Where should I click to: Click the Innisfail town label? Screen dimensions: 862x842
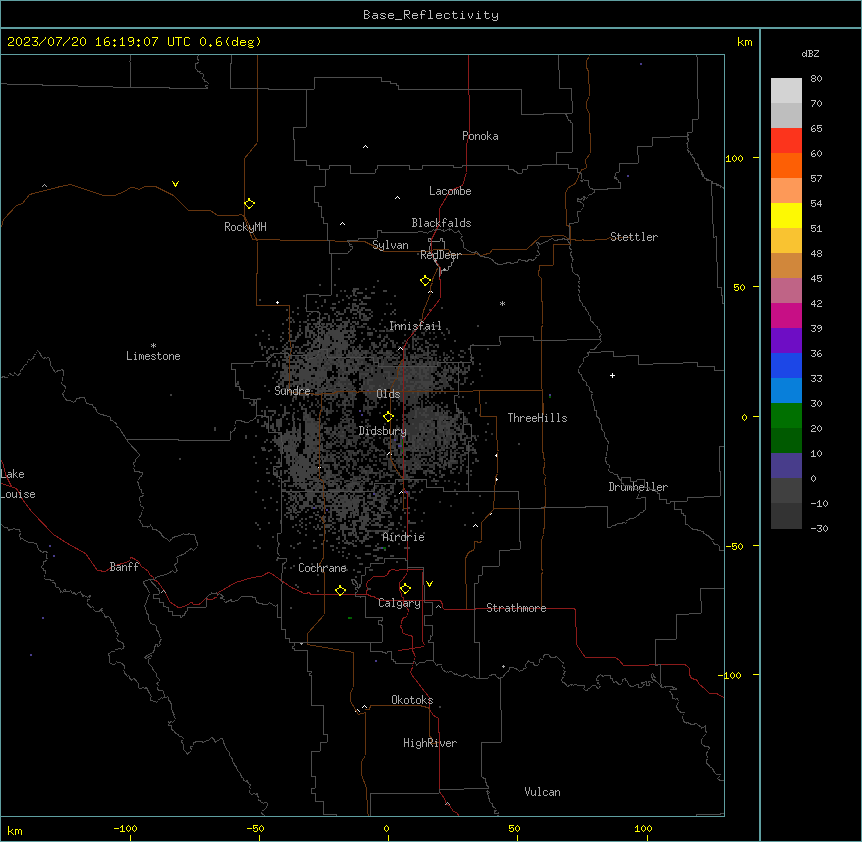[x=415, y=326]
